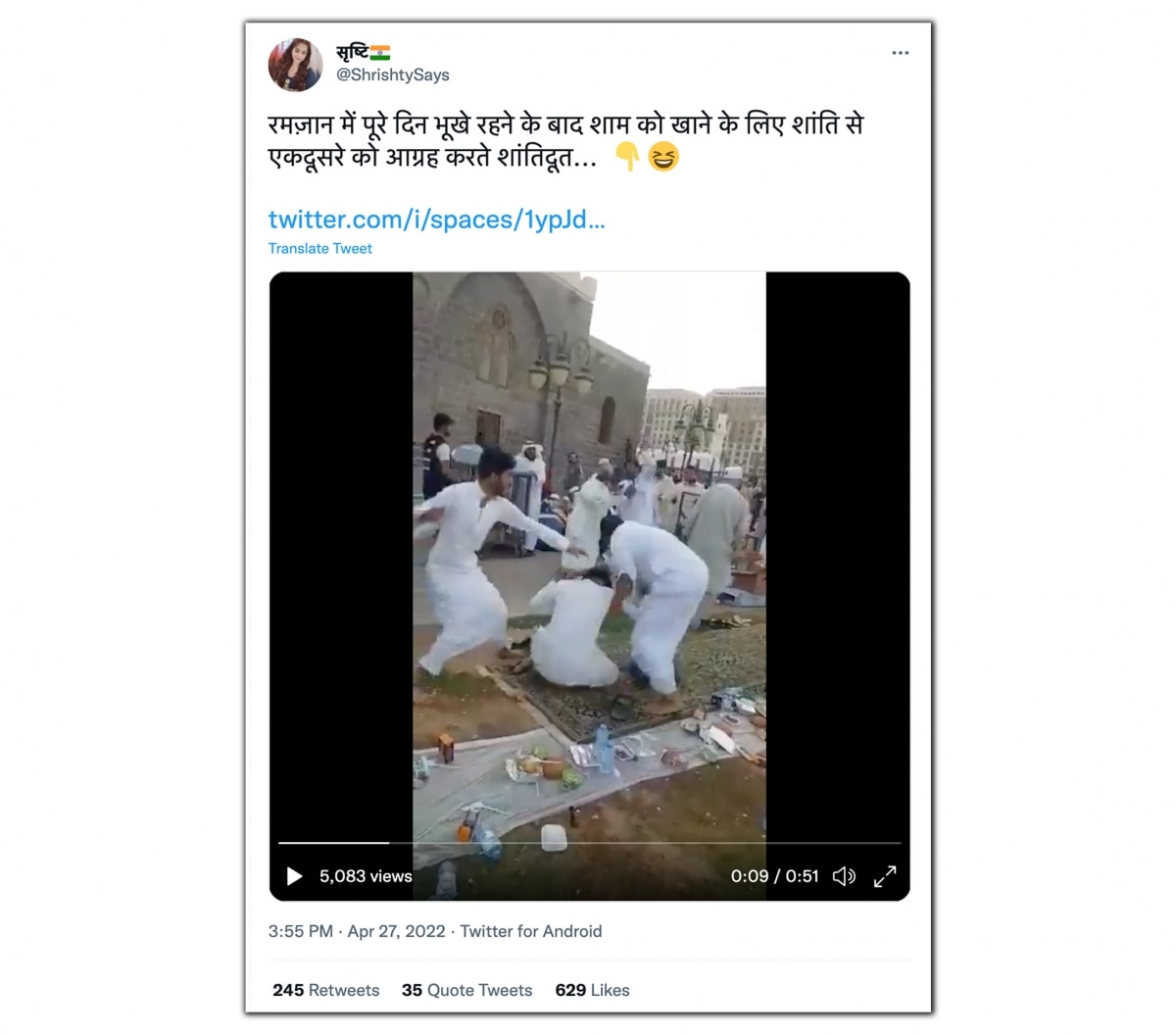The width and height of the screenshot is (1176, 1035).
Task: Click the Twitter for Android source link
Action: pos(531,931)
